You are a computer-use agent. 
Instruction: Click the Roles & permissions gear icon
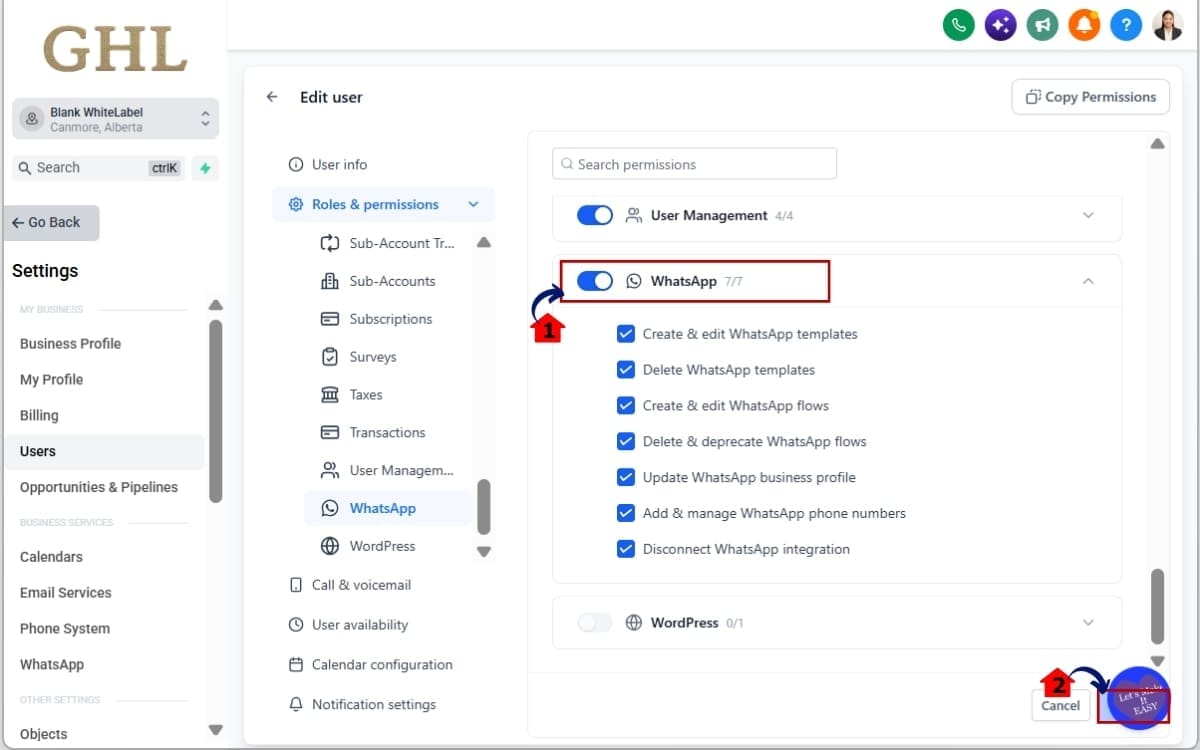coord(296,204)
